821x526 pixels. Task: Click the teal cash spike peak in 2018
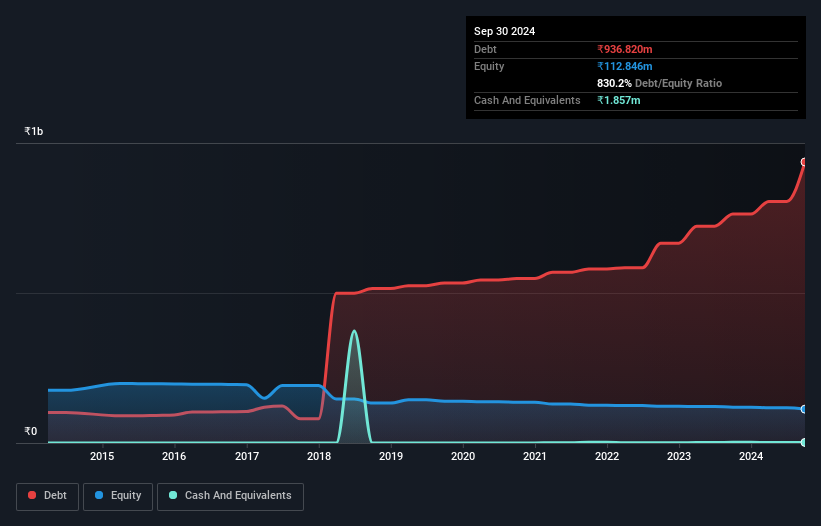click(x=354, y=331)
